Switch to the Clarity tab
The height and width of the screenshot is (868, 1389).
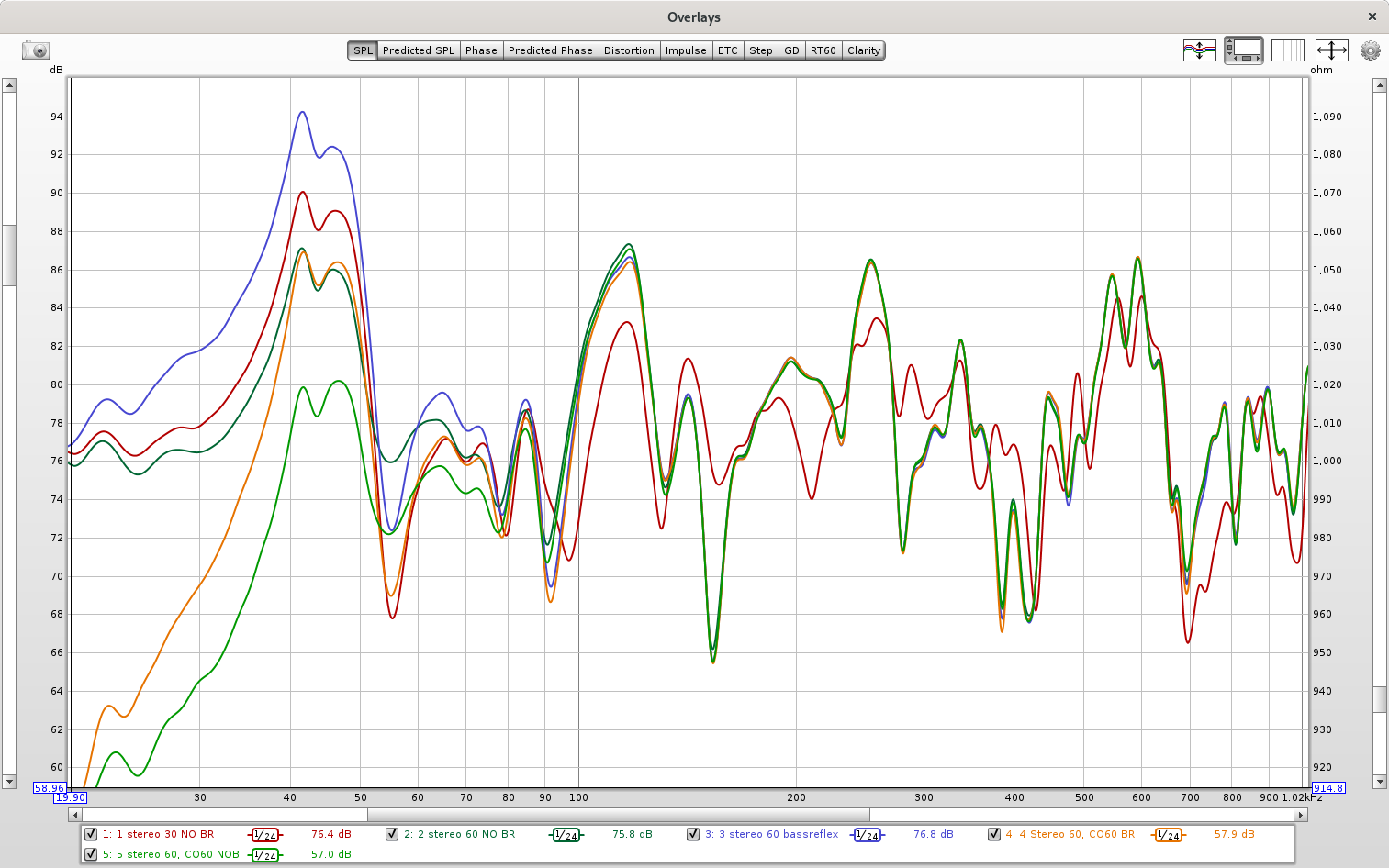(864, 50)
